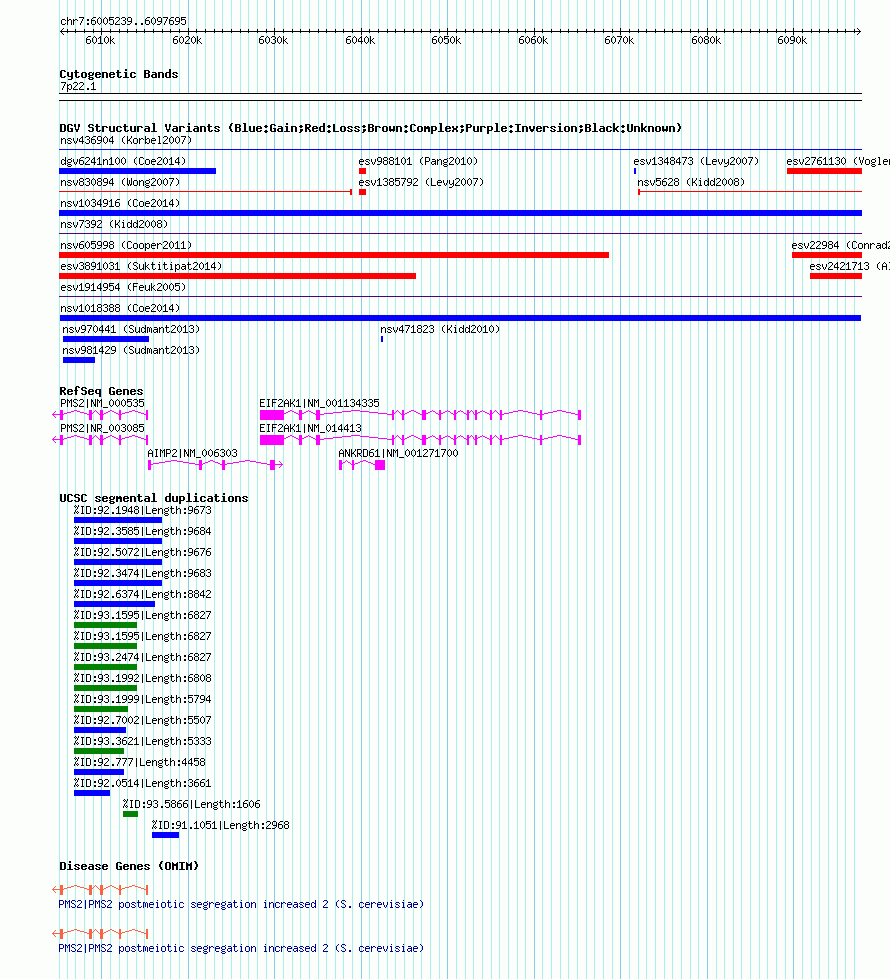Open the PMS2|NM_000535 gene glyph

[x=101, y=415]
